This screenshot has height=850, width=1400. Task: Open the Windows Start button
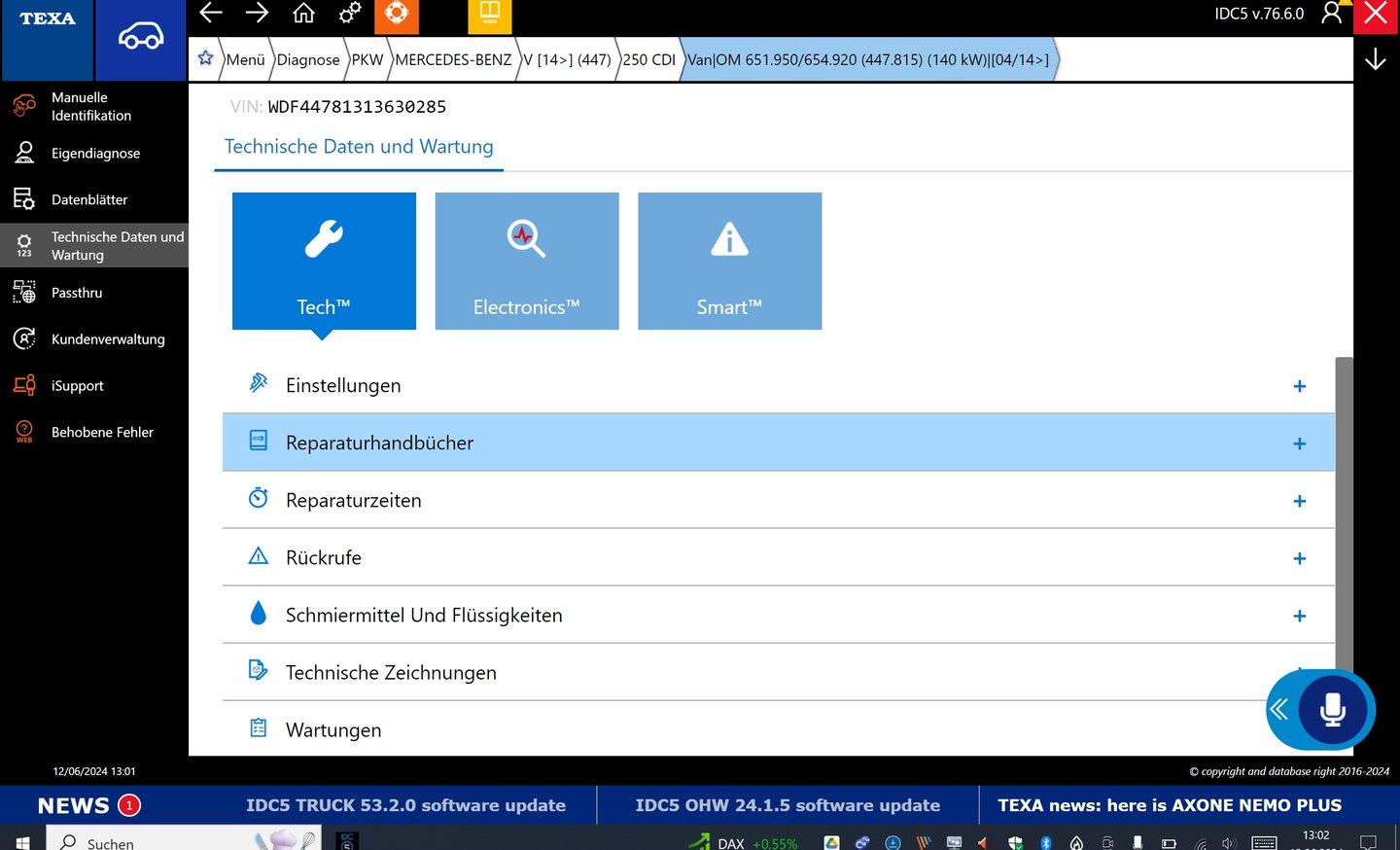point(22,841)
